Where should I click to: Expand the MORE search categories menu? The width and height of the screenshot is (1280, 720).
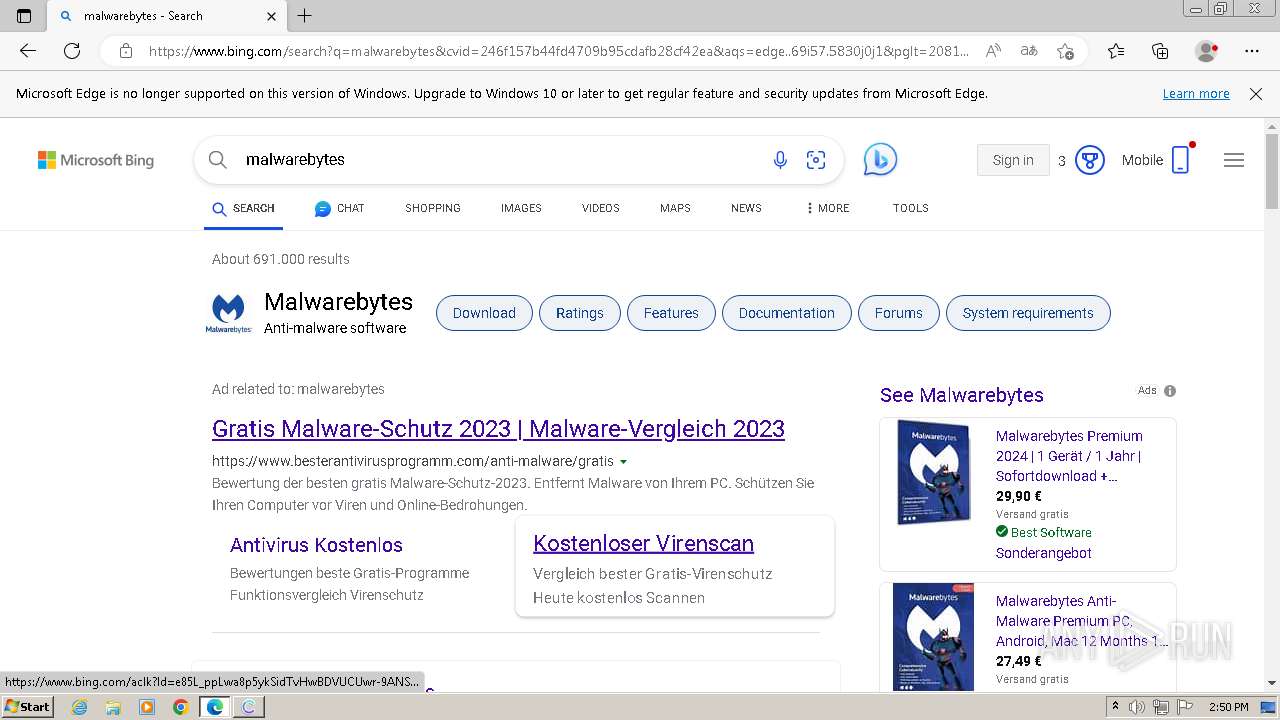click(827, 208)
